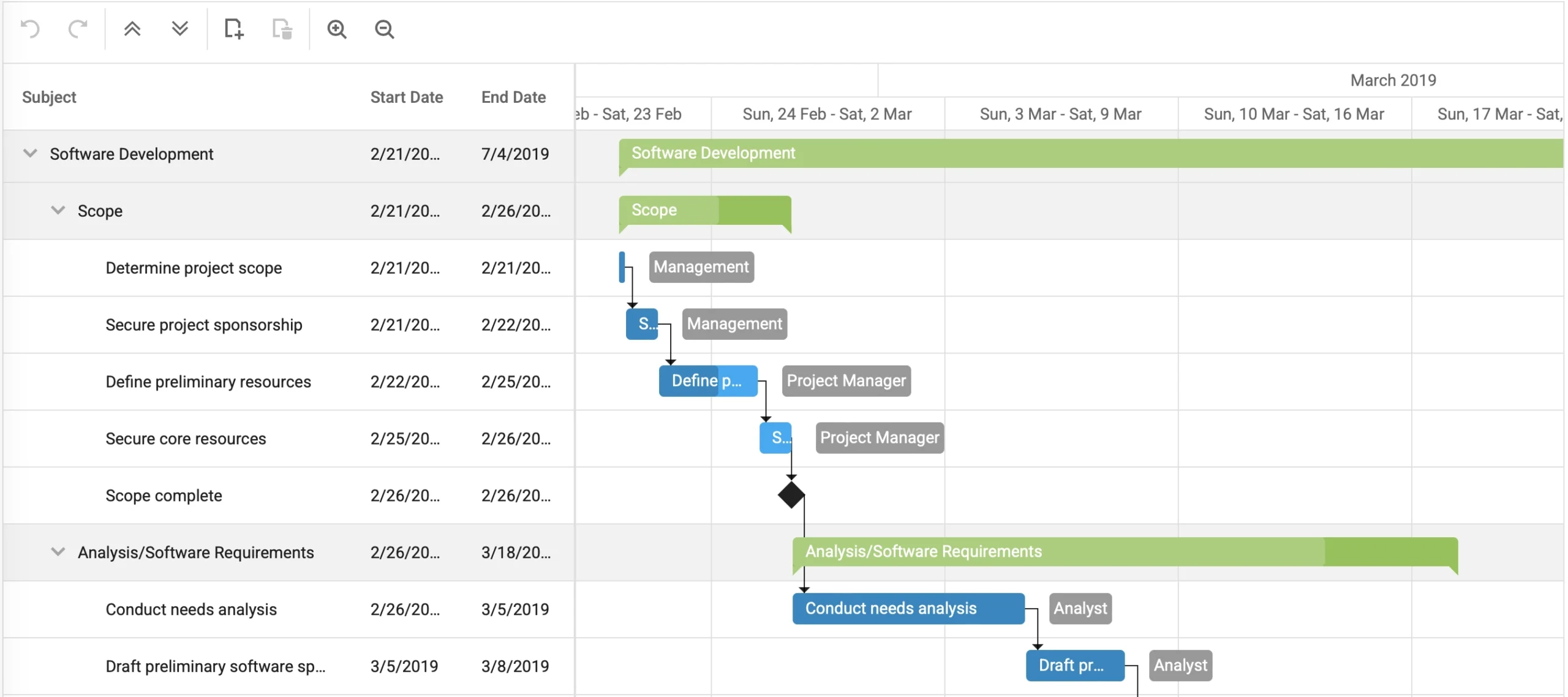This screenshot has height=697, width=1568.
Task: Click the Define preliminary resources task bar
Action: tap(707, 380)
